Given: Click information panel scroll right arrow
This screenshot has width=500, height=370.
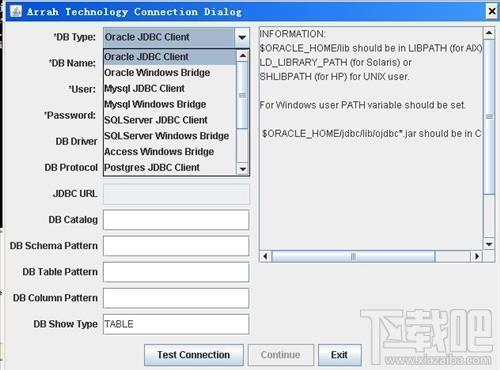Looking at the screenshot, I should click(477, 256).
